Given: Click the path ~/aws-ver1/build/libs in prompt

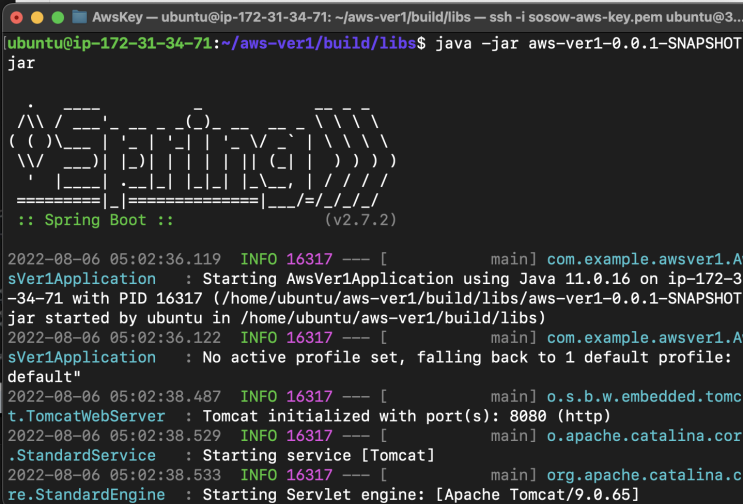Looking at the screenshot, I should [x=318, y=43].
